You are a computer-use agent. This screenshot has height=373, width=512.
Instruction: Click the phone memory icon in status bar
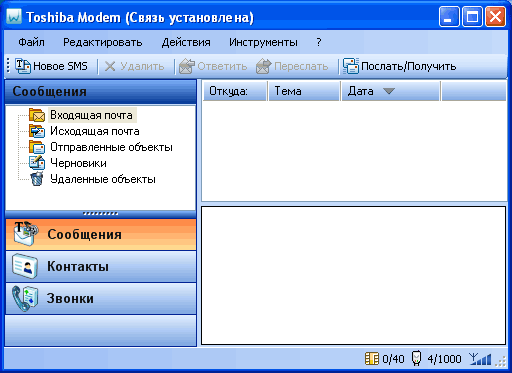[416, 358]
